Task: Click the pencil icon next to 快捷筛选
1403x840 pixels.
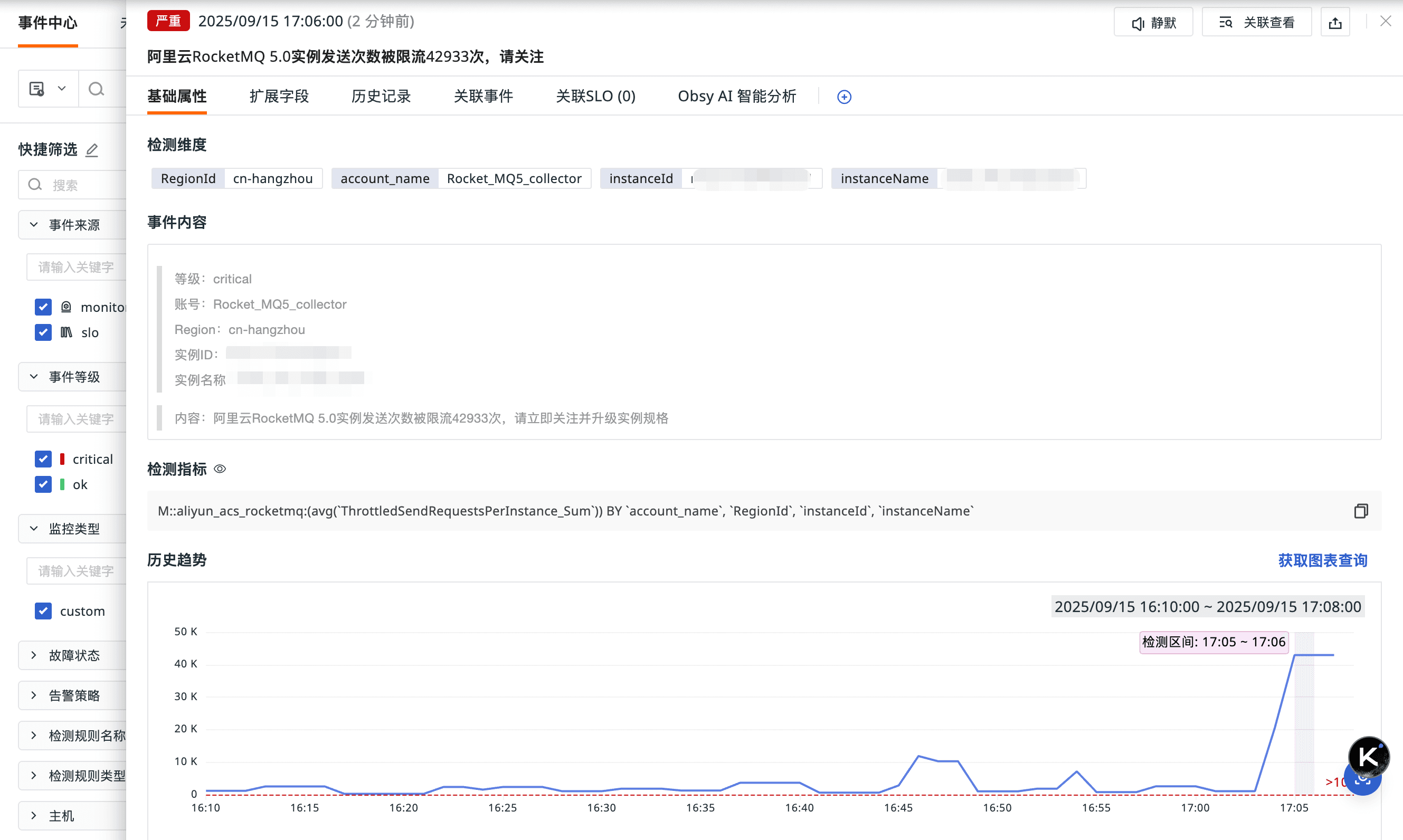Action: click(x=92, y=150)
